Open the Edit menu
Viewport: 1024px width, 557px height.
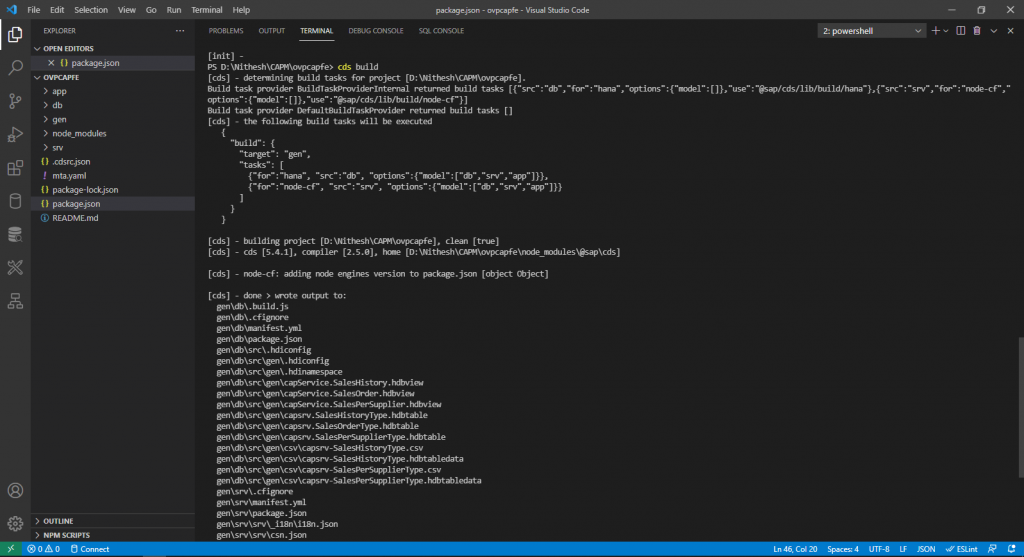tap(57, 10)
